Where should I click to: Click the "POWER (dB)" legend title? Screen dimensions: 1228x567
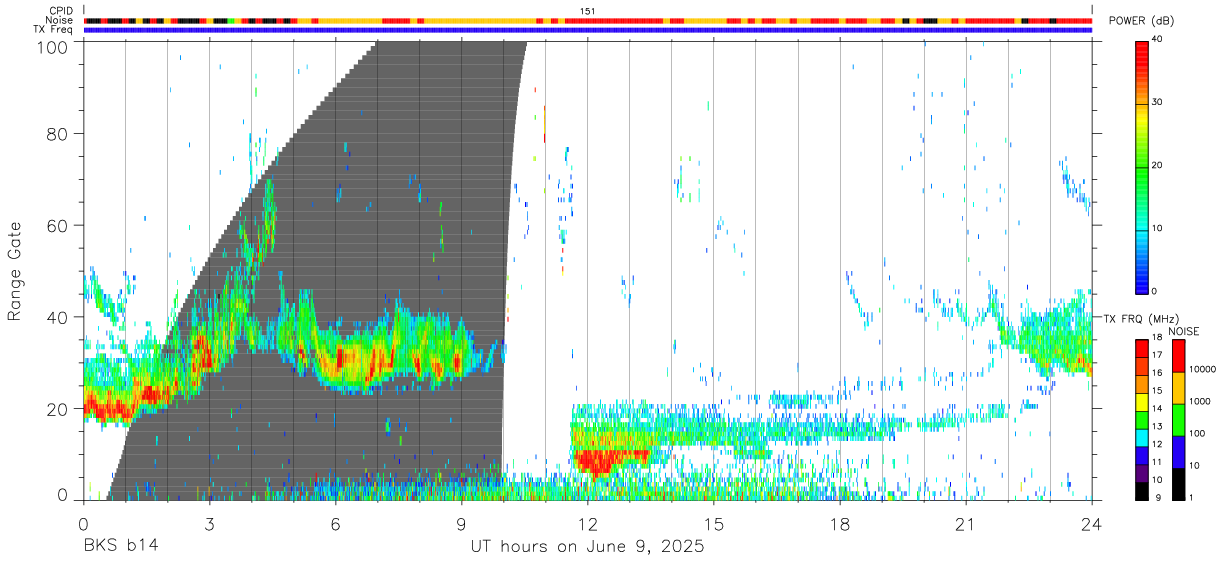(1142, 21)
